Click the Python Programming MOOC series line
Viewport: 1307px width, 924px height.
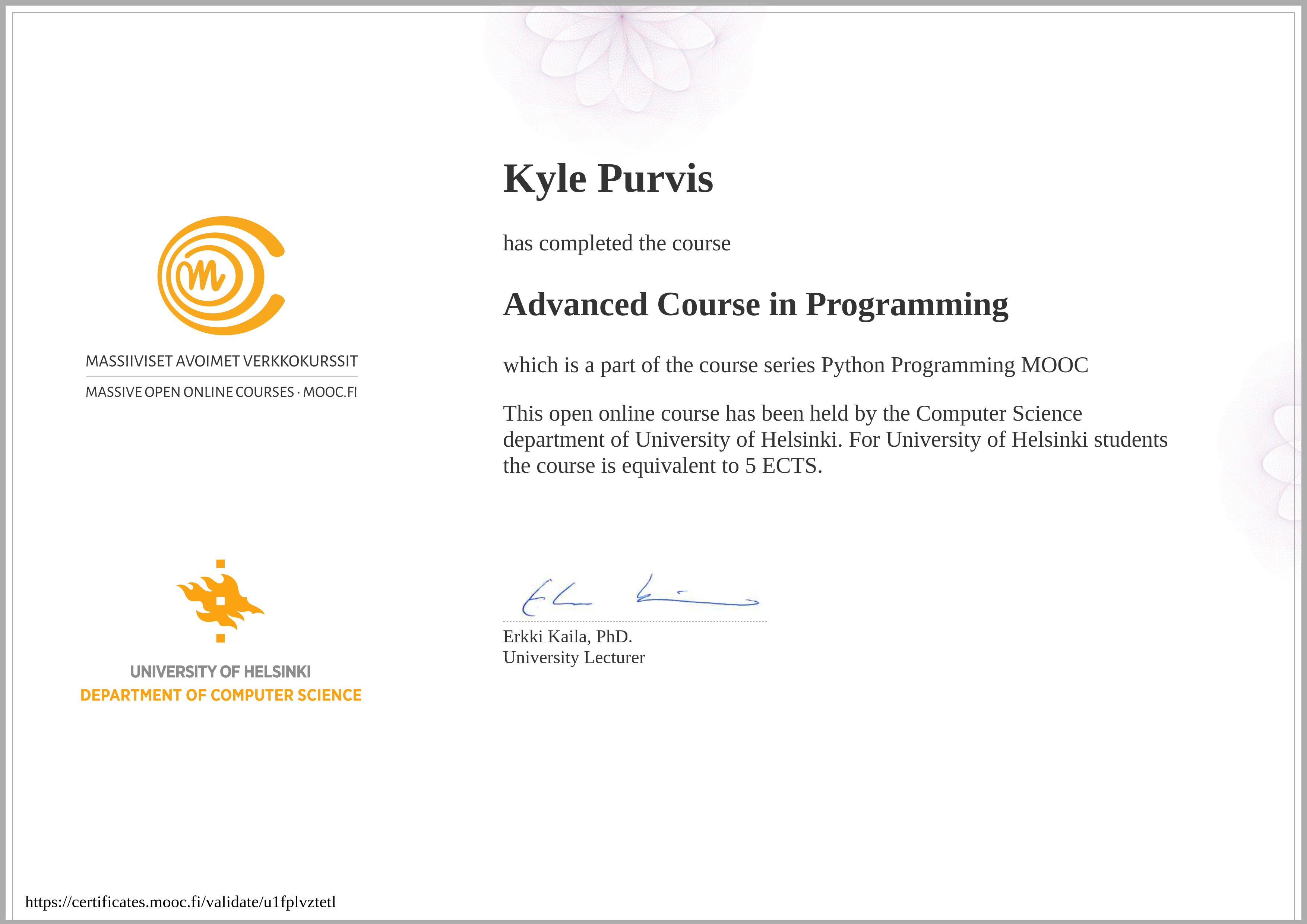(x=796, y=365)
